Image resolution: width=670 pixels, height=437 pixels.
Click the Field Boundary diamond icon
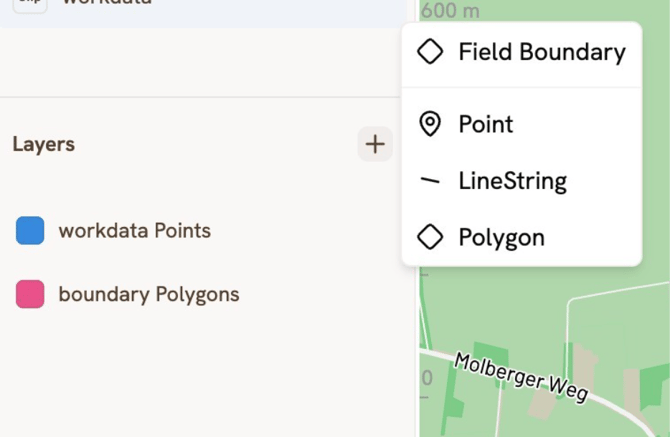[x=430, y=52]
